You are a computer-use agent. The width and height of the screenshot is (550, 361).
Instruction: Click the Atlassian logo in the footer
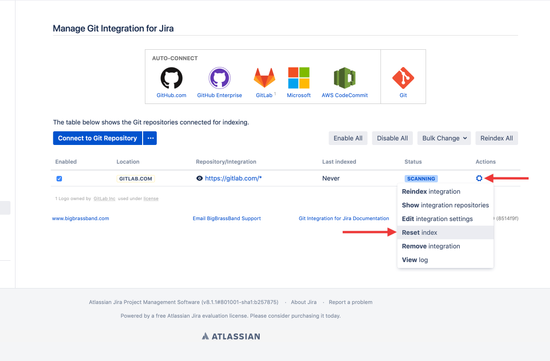point(231,336)
